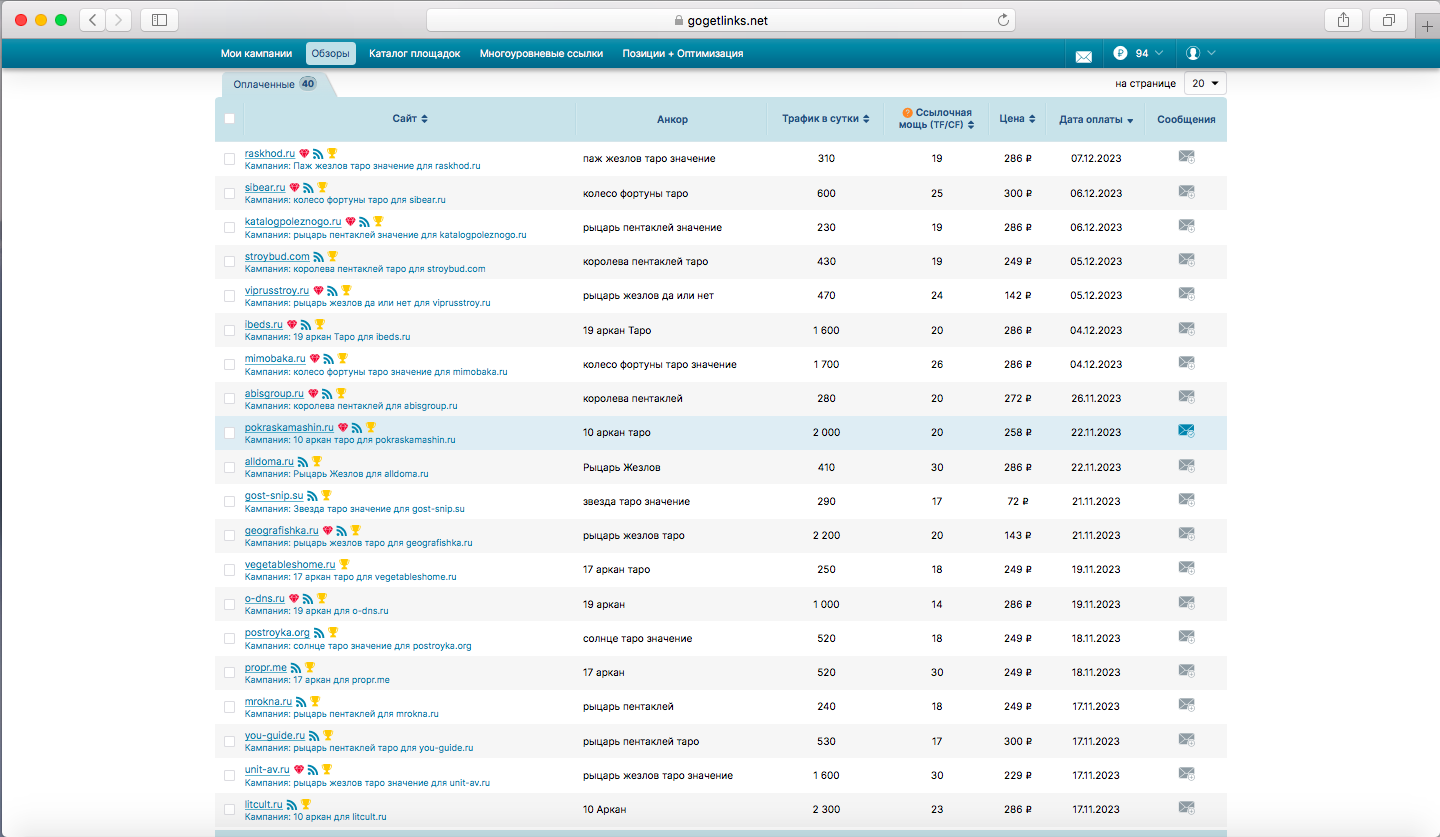Click the ruby gem icon beside ibeds.ru

[292, 325]
